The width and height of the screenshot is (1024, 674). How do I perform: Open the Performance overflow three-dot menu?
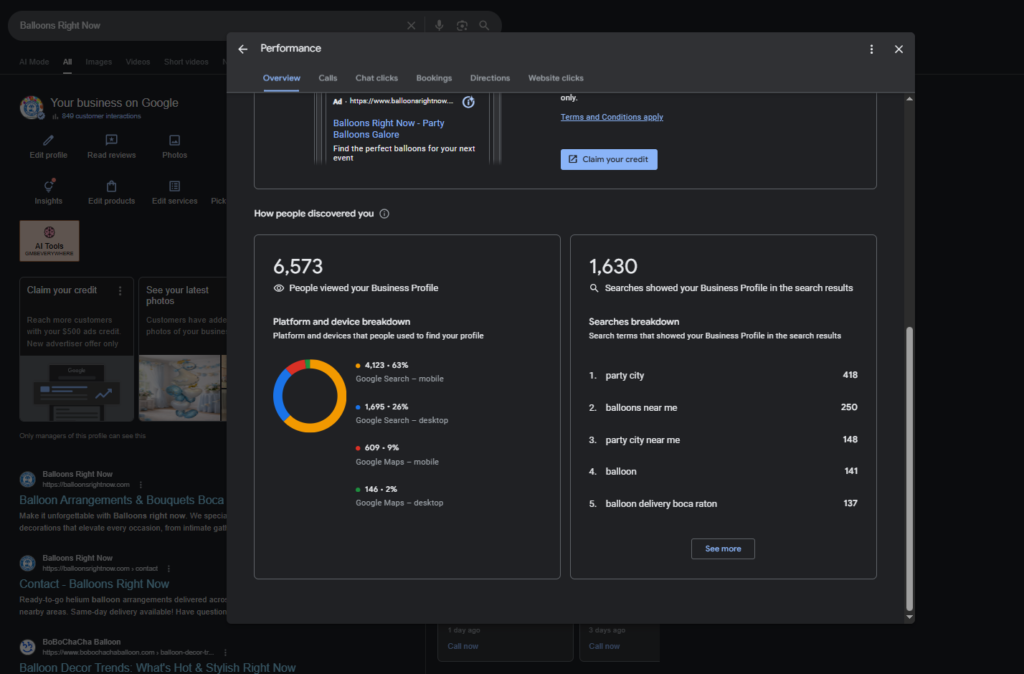tap(872, 48)
